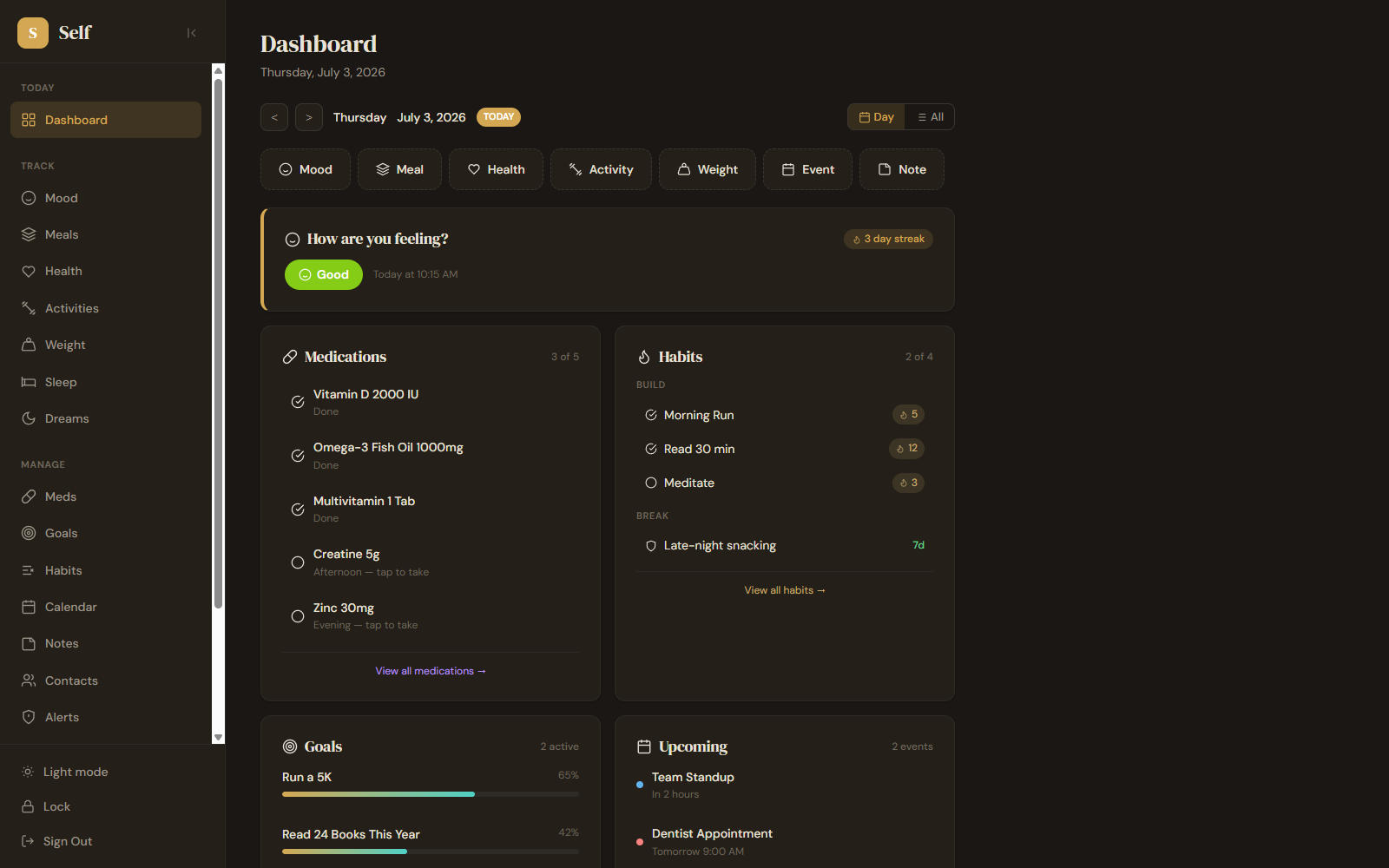Click the smiley icon beside 'How are you feeling?'
Screen dimensions: 1389x868
[293, 240]
